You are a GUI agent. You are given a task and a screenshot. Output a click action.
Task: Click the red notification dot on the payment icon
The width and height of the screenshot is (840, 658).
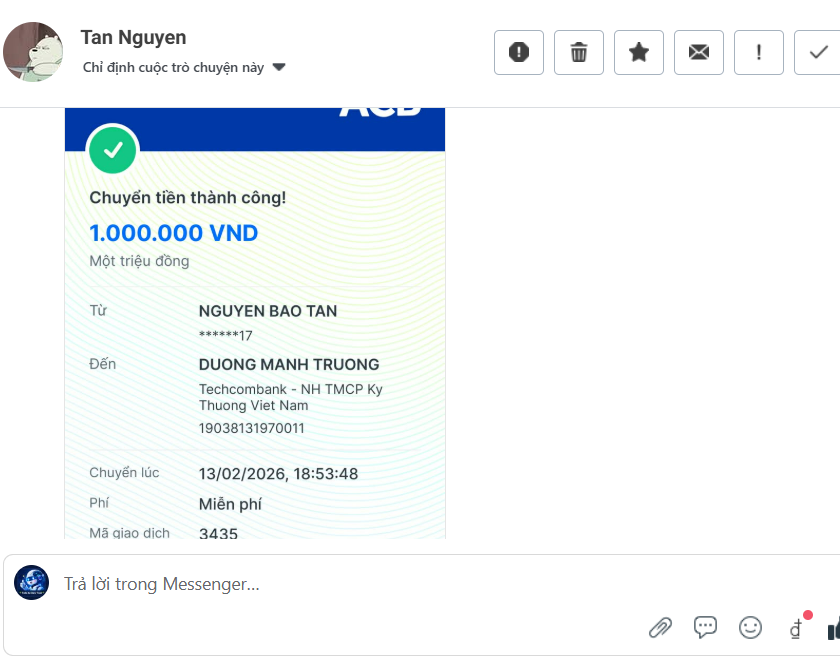click(806, 616)
